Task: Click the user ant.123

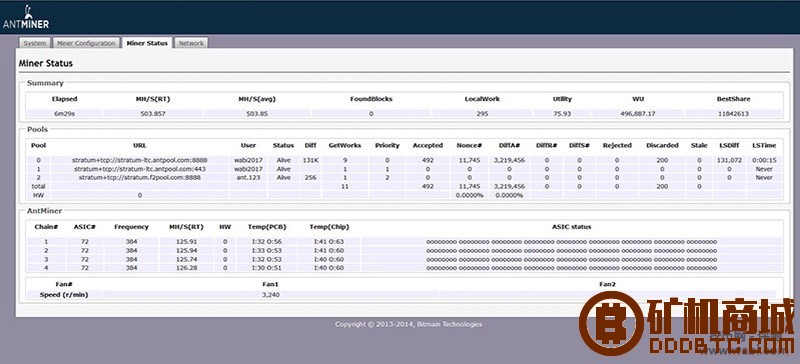Action: point(248,178)
